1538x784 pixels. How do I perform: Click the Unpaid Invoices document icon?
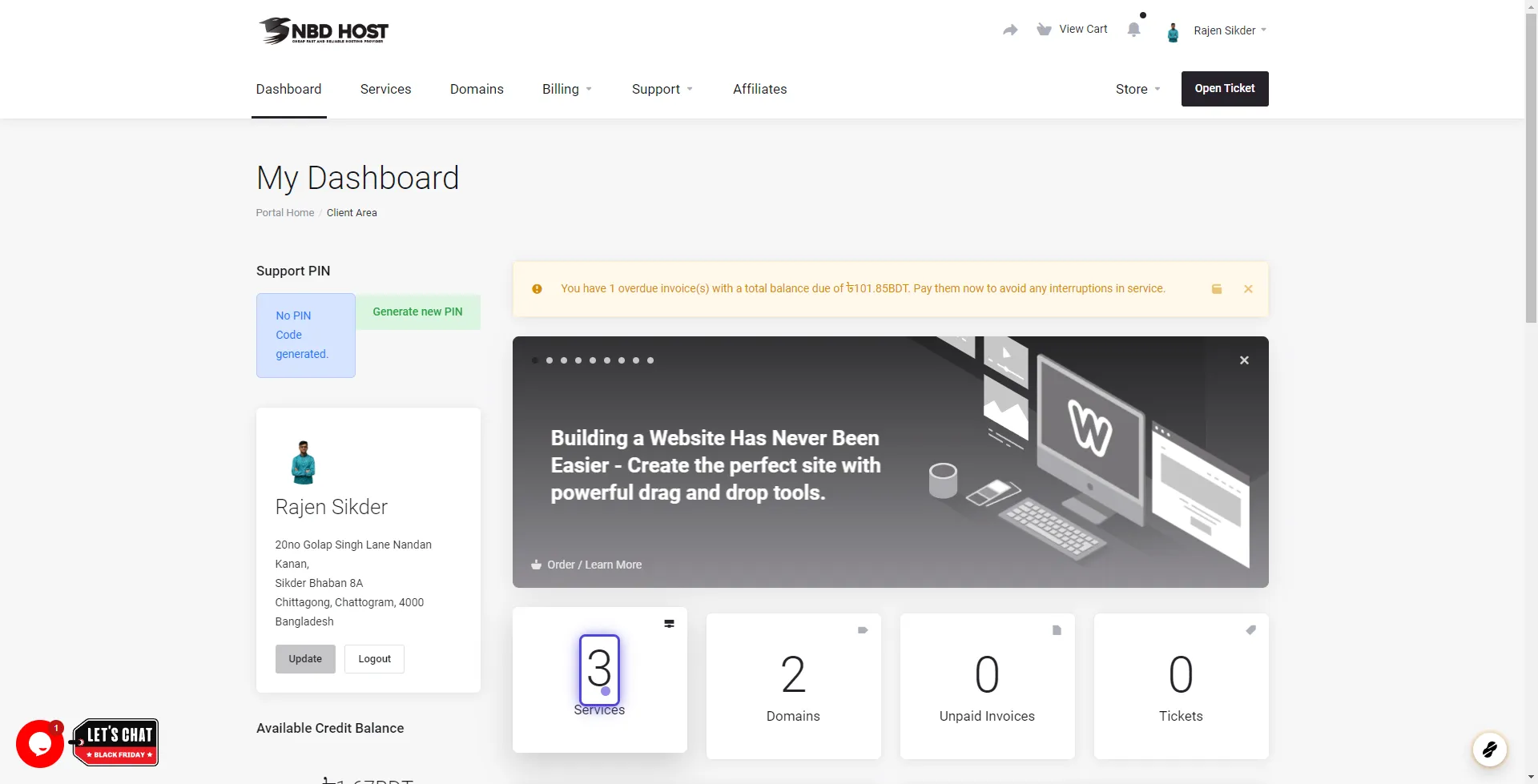(x=1057, y=630)
